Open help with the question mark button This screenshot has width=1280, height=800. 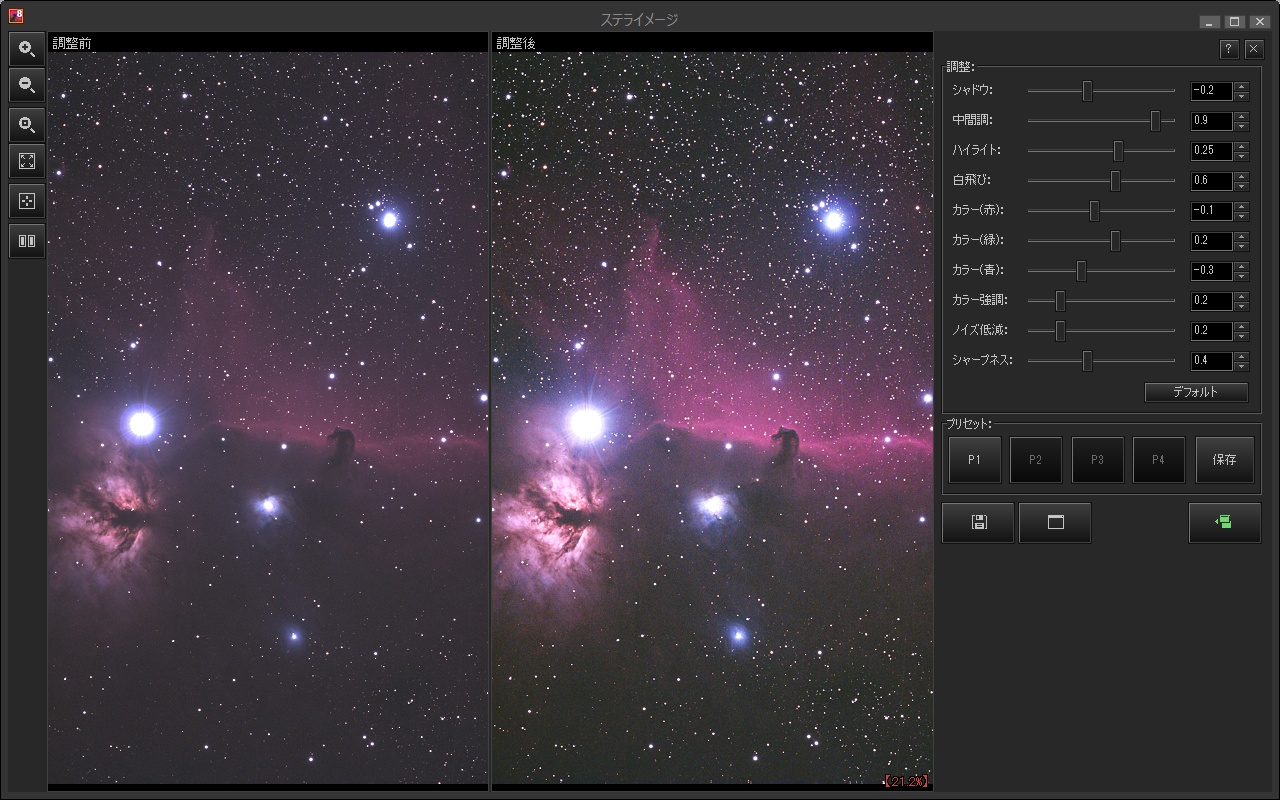coord(1229,49)
